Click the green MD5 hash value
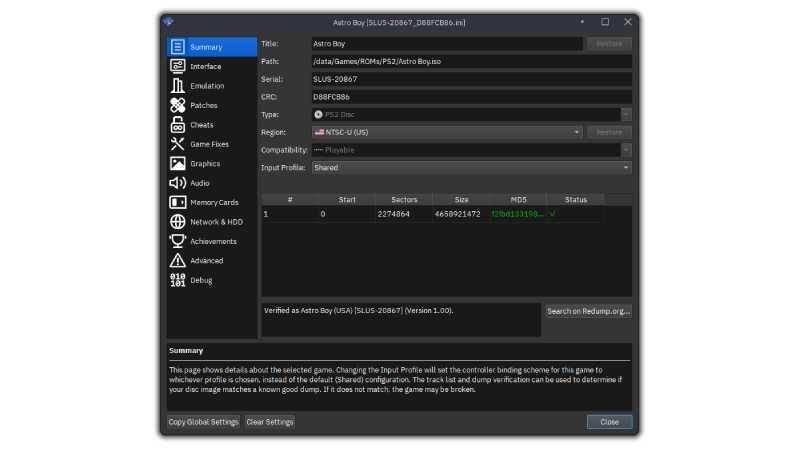Viewport: 800px width, 450px height. [x=517, y=214]
